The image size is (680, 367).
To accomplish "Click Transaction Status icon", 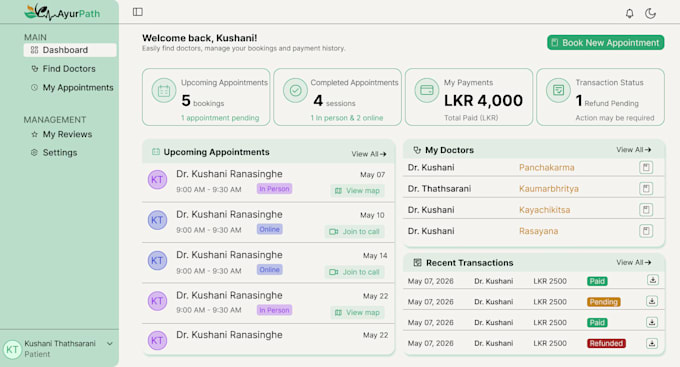I will pyautogui.click(x=558, y=90).
